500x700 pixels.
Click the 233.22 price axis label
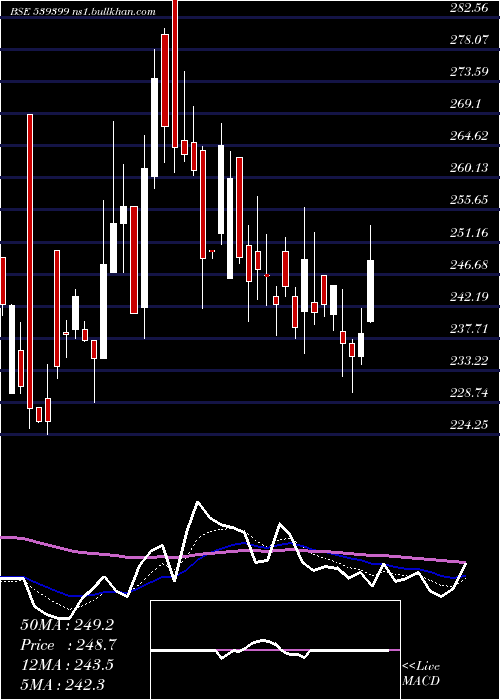point(469,361)
